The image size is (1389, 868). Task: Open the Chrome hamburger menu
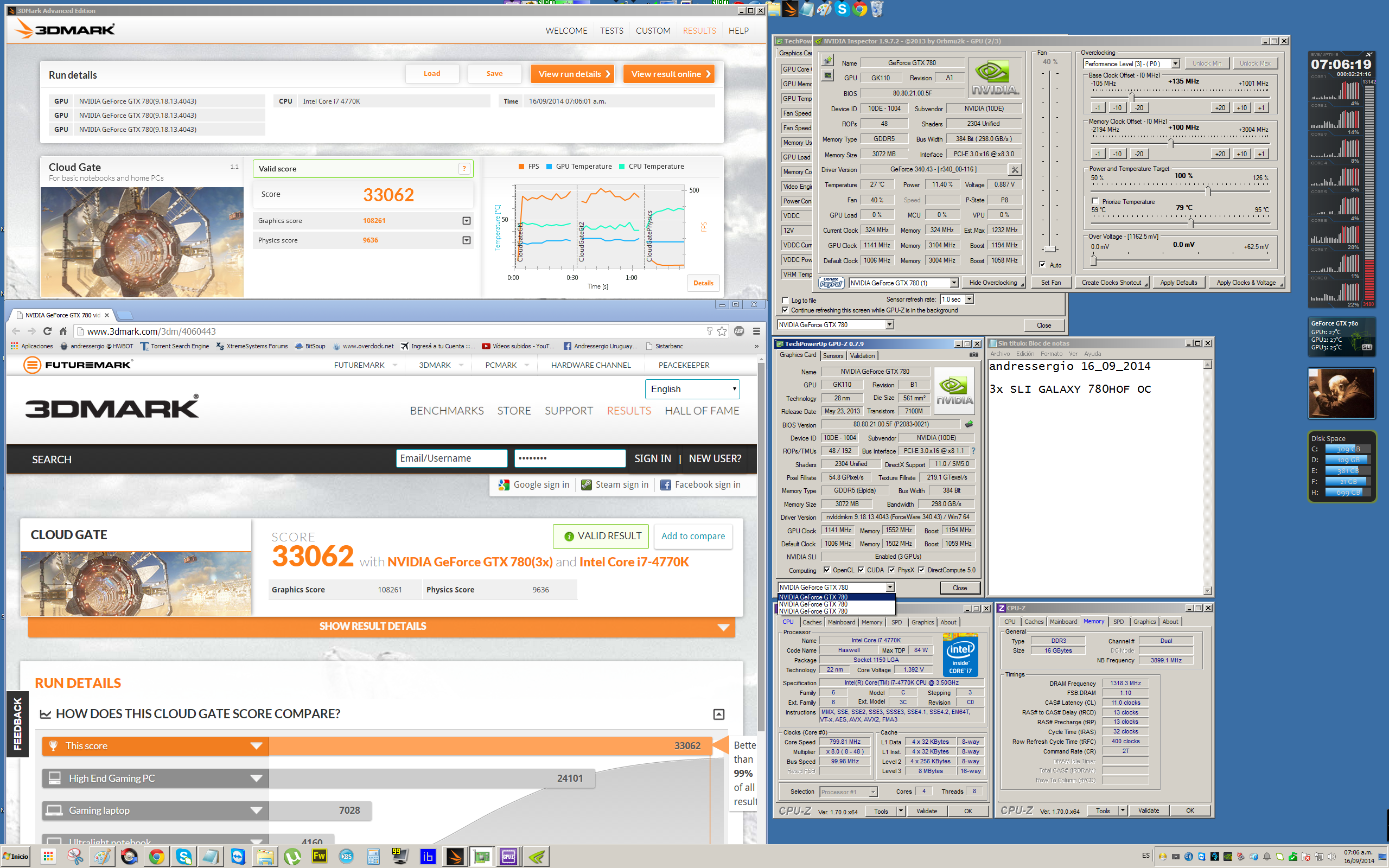pyautogui.click(x=756, y=331)
